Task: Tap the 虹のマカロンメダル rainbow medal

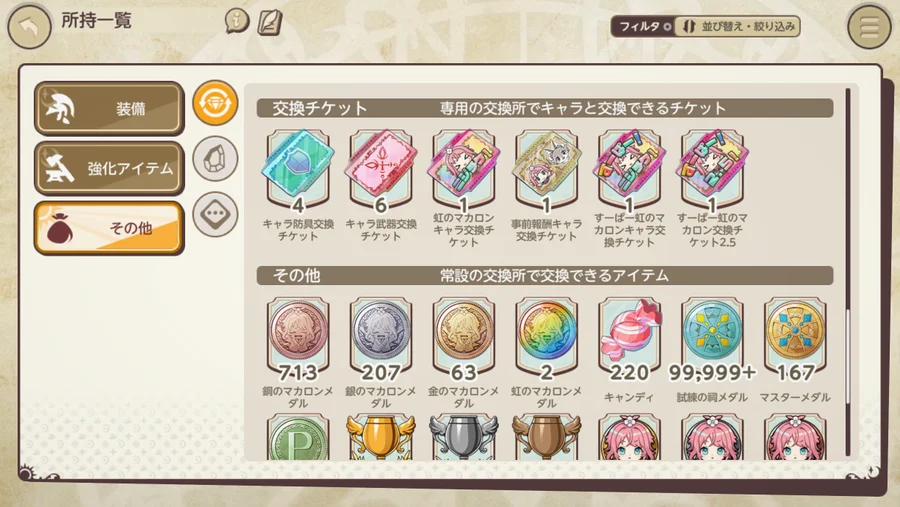Action: coord(546,351)
